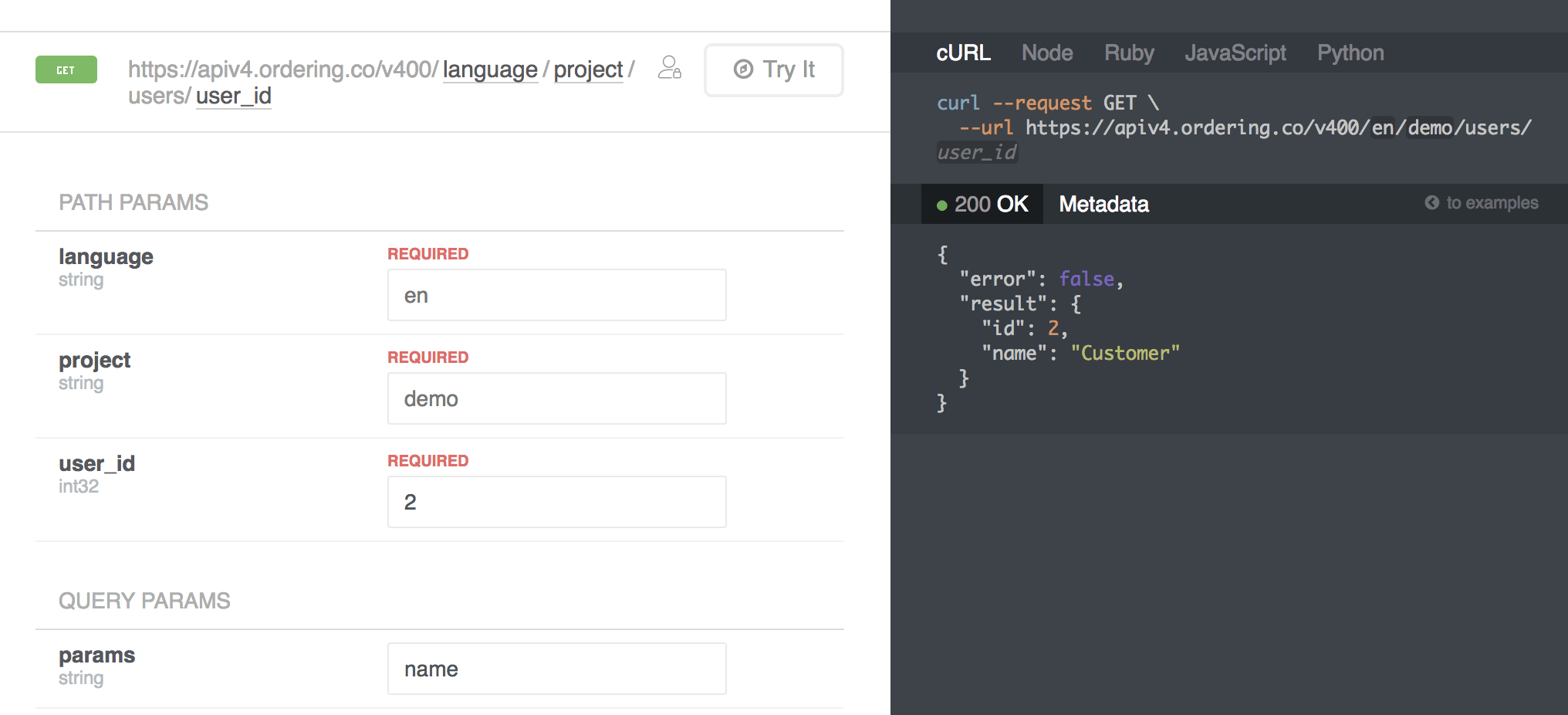Open the Metadata response tab

[1103, 204]
